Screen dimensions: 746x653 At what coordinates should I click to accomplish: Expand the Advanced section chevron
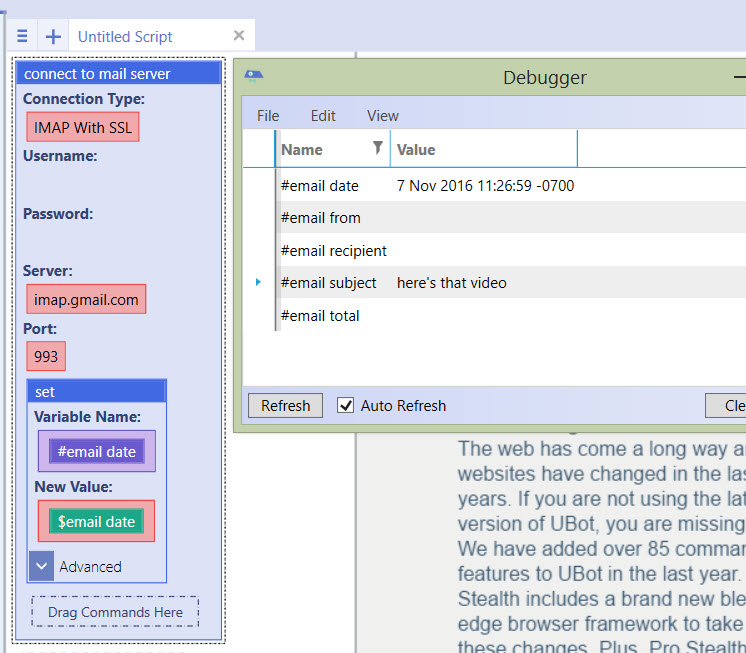[41, 566]
